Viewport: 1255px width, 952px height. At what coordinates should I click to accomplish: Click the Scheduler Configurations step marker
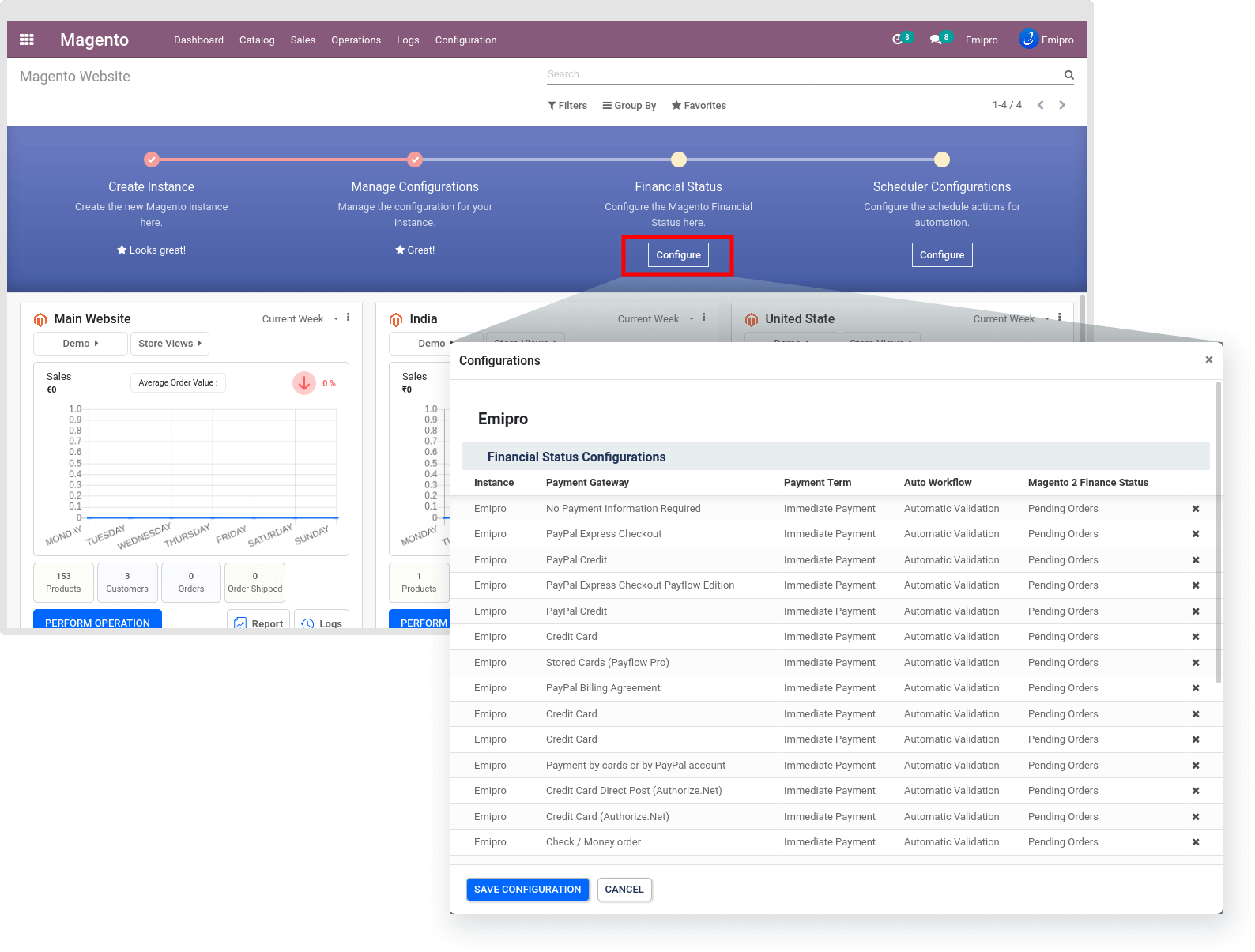point(942,160)
